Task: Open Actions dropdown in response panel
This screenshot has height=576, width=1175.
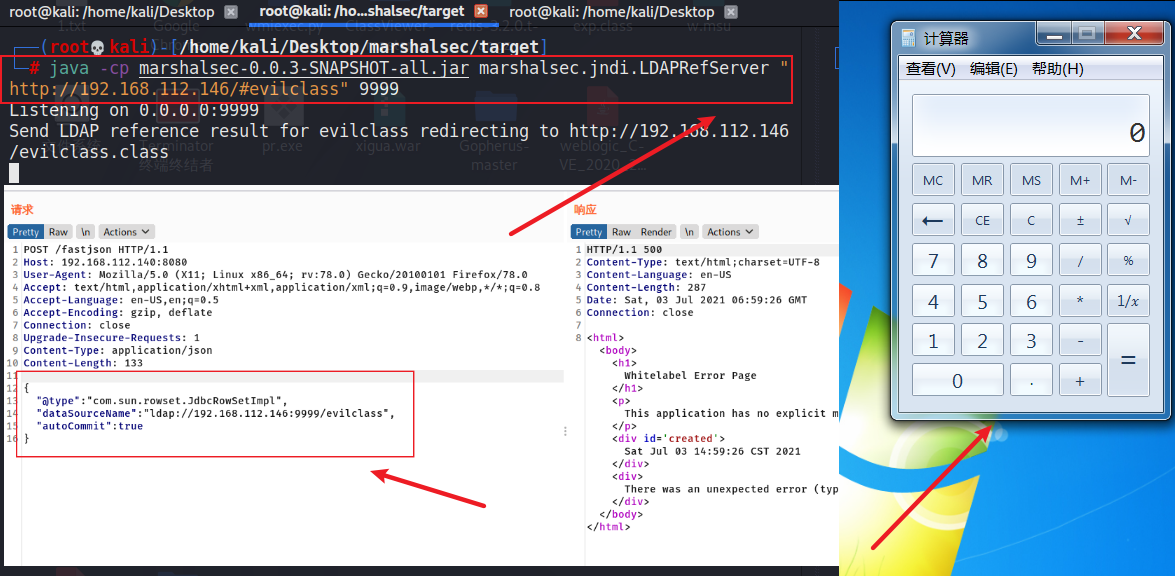Action: click(x=731, y=232)
